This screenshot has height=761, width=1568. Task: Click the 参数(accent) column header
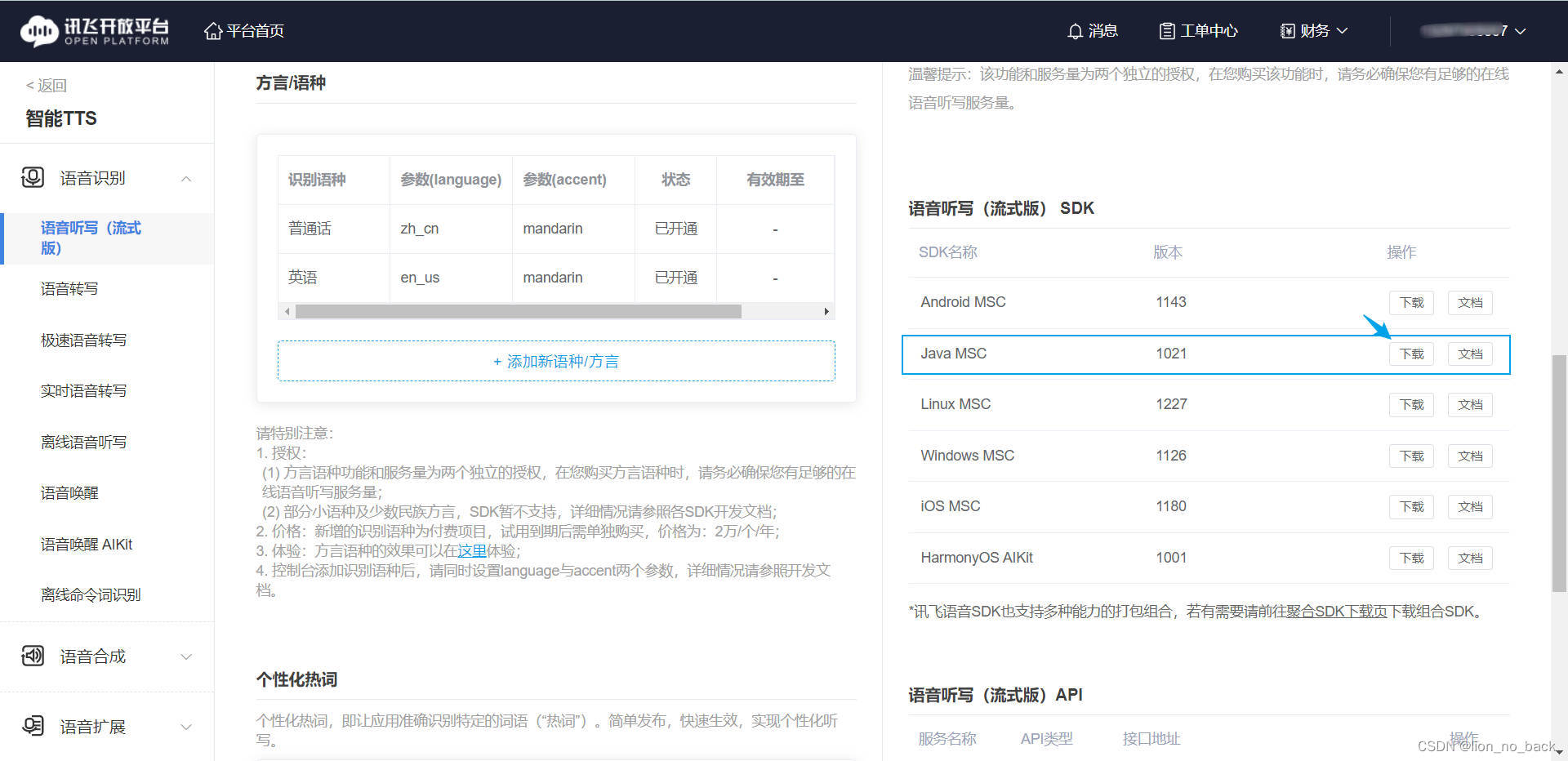point(574,180)
